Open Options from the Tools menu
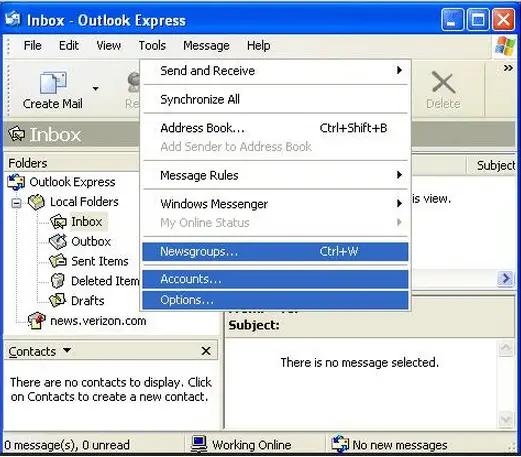 pos(275,300)
